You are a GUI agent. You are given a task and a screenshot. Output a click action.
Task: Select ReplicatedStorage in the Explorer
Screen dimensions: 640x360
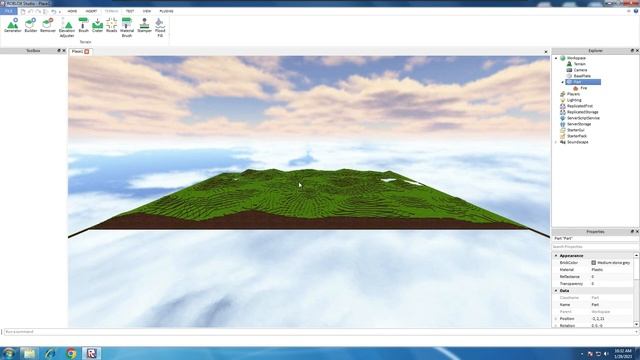coord(582,112)
